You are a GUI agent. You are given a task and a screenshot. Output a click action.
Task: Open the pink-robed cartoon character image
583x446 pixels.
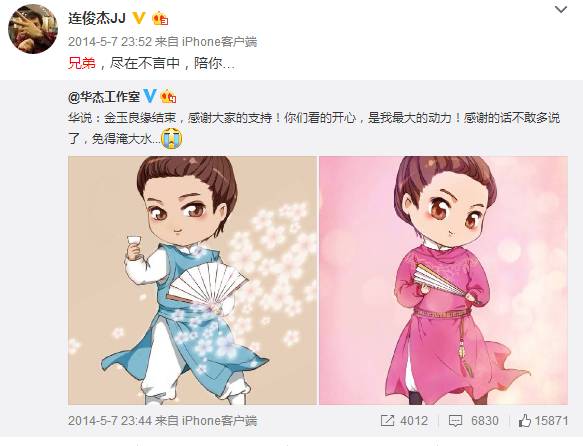point(444,280)
